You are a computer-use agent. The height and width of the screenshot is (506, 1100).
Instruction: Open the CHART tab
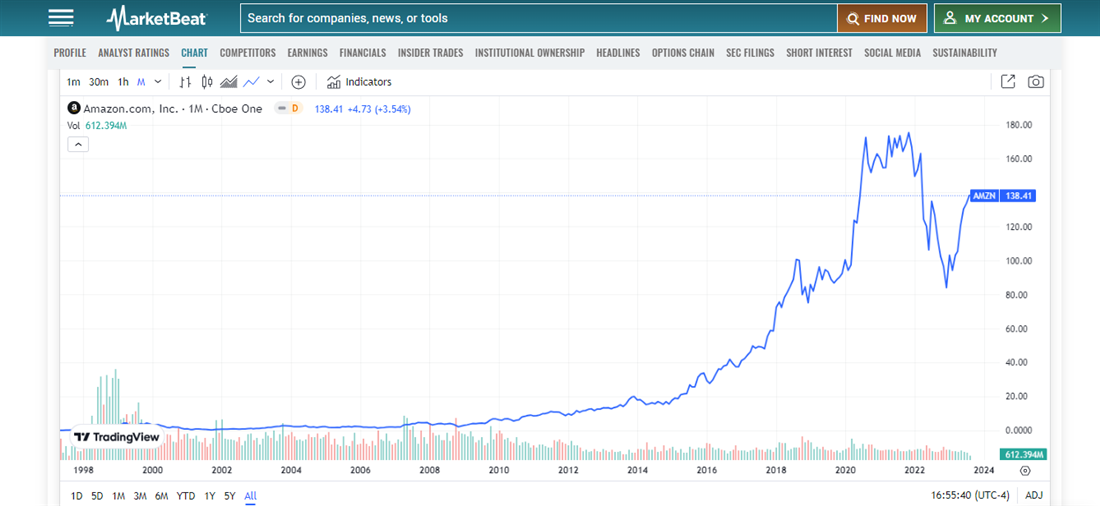tap(194, 53)
